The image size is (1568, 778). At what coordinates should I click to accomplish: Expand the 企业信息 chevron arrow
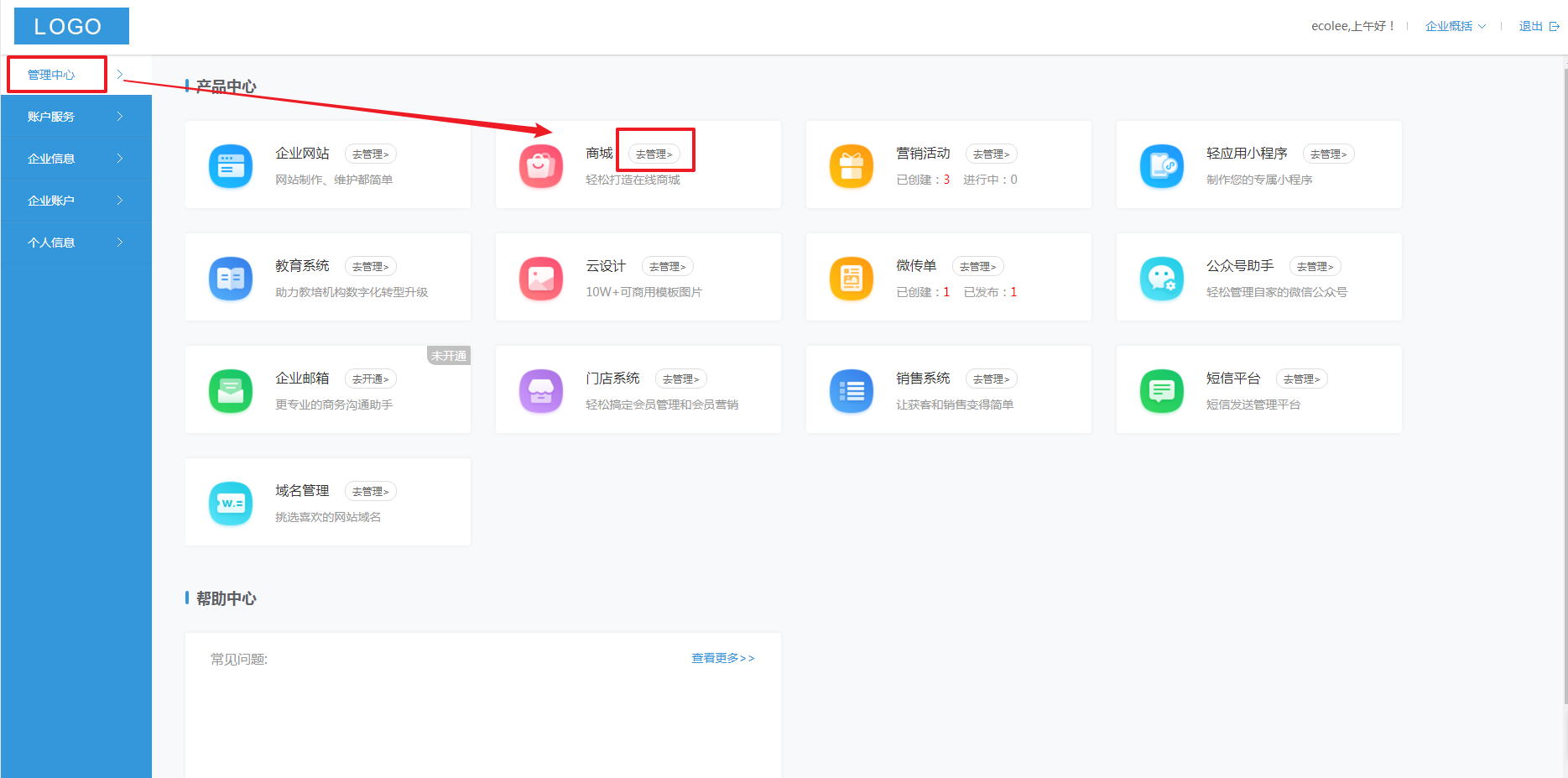point(120,159)
